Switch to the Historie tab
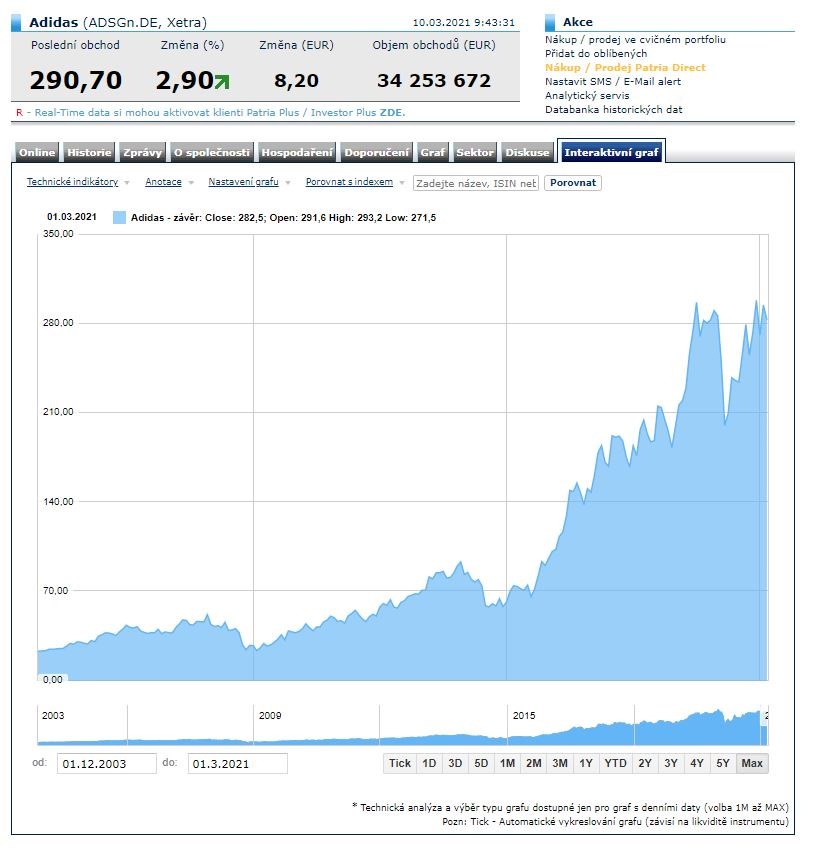Viewport: 830px width, 848px height. (x=89, y=153)
